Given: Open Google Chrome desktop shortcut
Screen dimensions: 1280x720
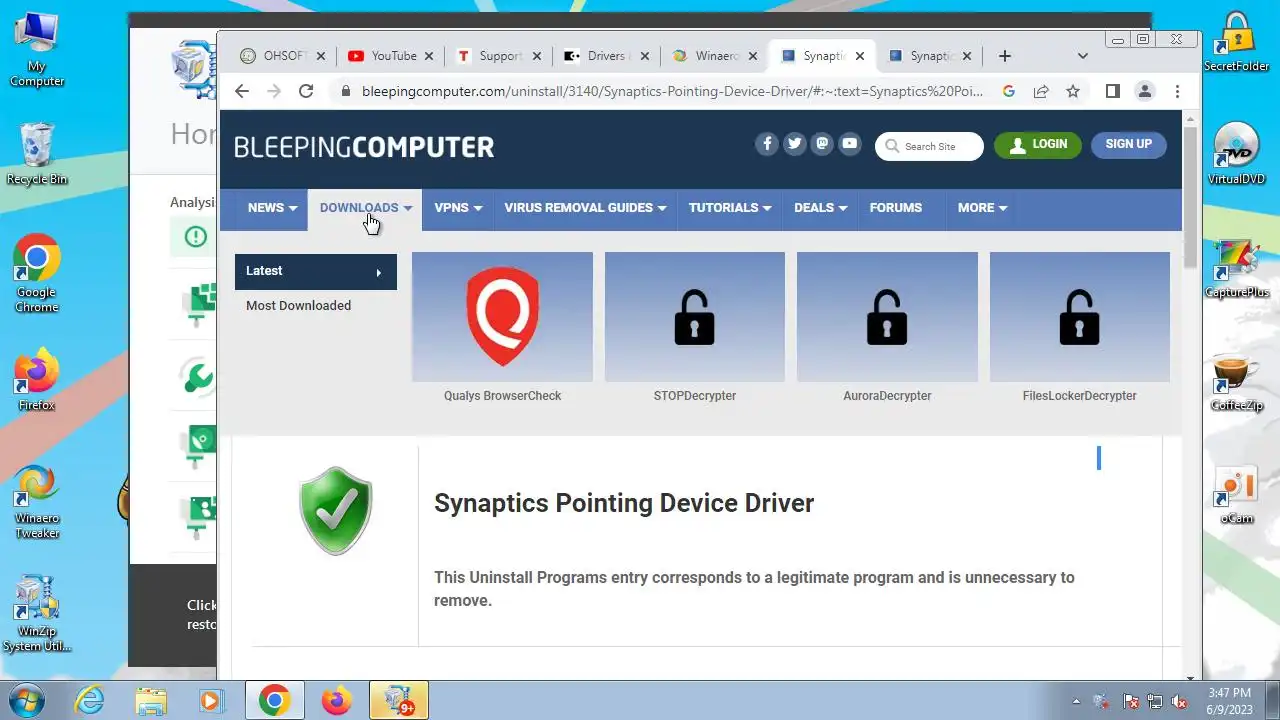Looking at the screenshot, I should [x=37, y=273].
